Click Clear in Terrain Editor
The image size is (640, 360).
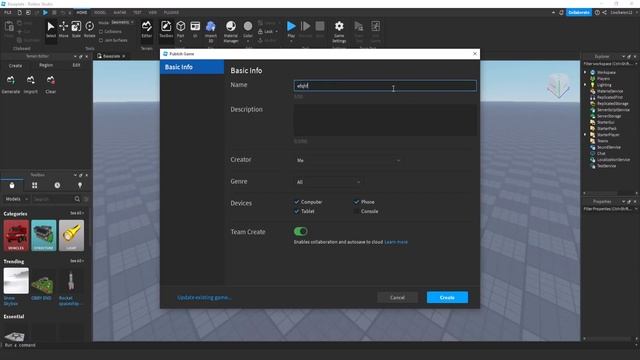pos(51,84)
